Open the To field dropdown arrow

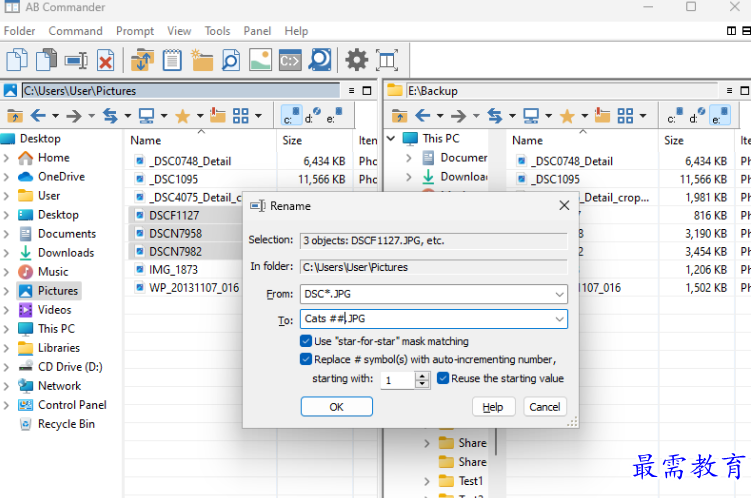(559, 319)
